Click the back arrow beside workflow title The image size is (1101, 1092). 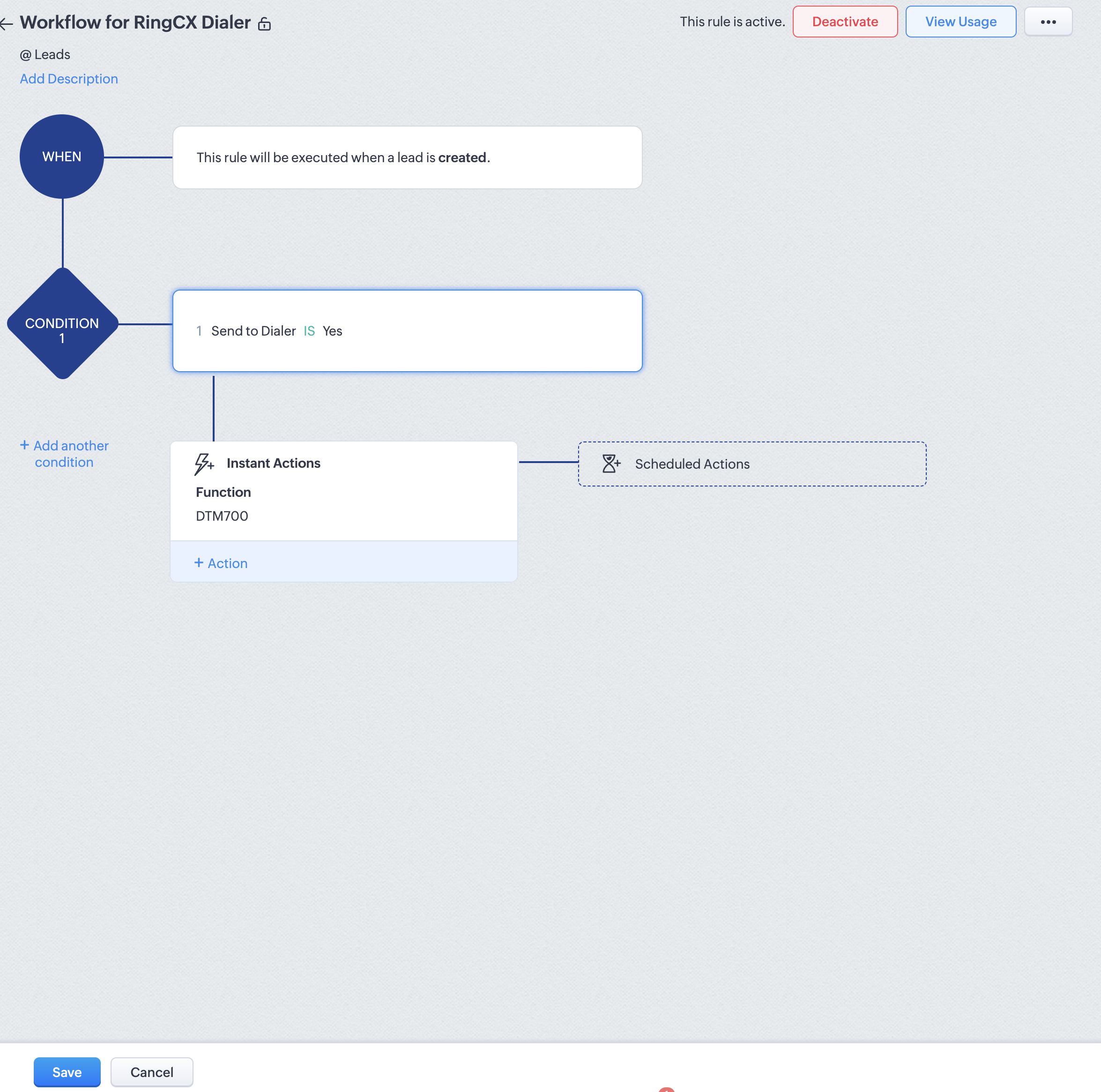pos(6,23)
